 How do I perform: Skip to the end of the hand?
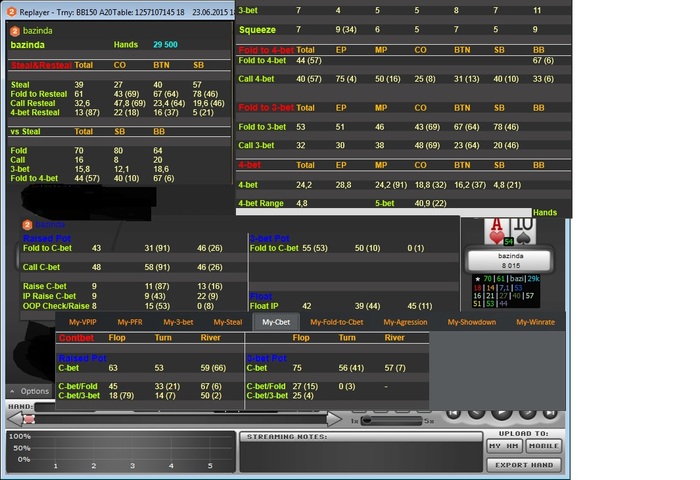(x=550, y=413)
